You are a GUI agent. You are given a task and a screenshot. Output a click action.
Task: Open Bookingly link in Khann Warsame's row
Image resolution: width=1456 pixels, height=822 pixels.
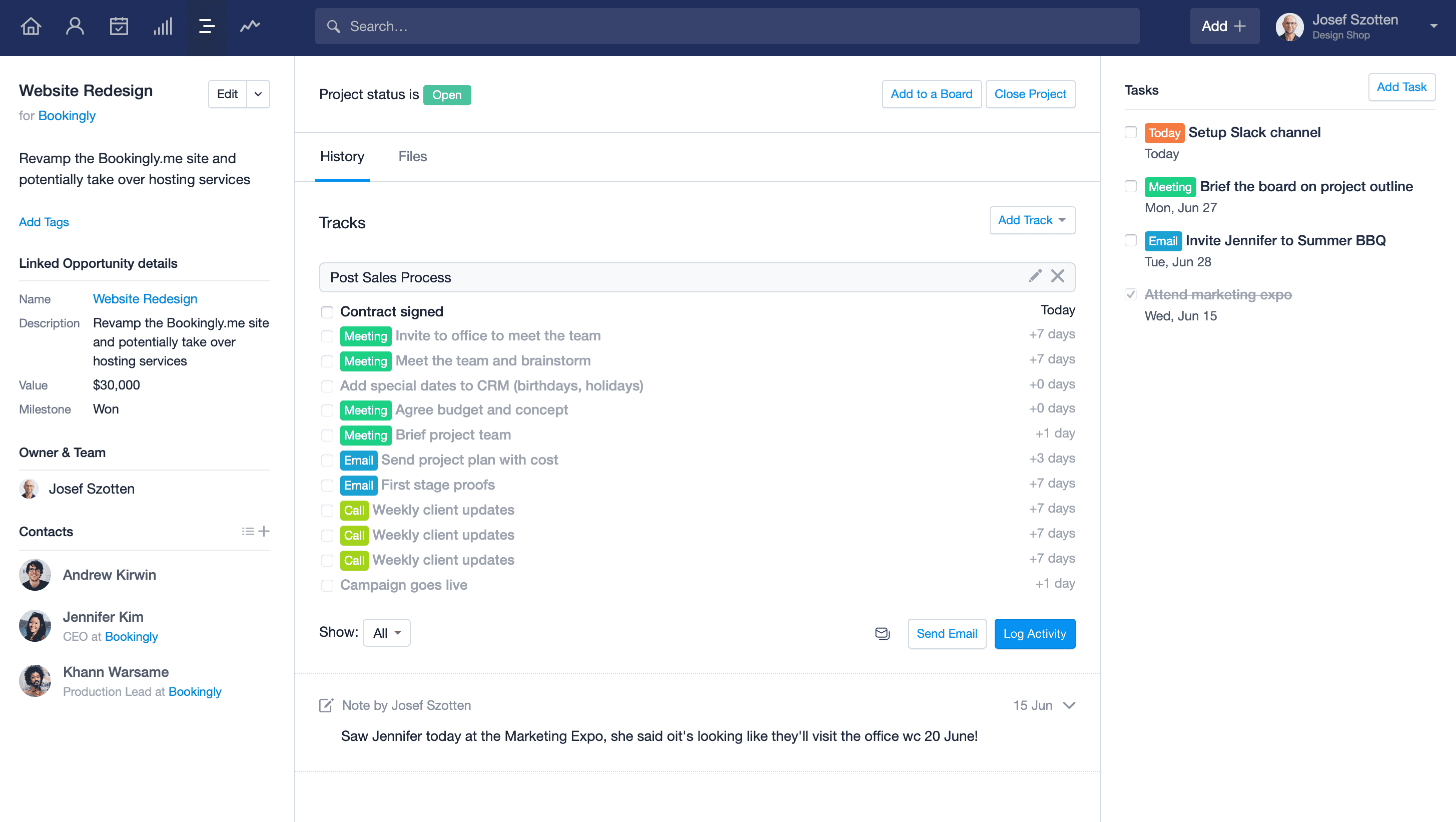[x=195, y=691]
